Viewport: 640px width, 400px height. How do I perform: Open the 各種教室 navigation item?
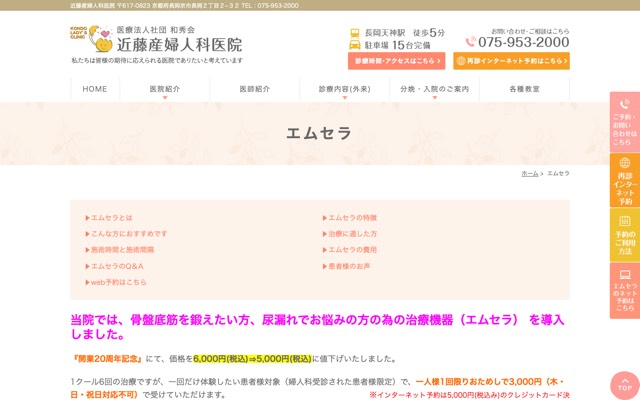coord(524,89)
